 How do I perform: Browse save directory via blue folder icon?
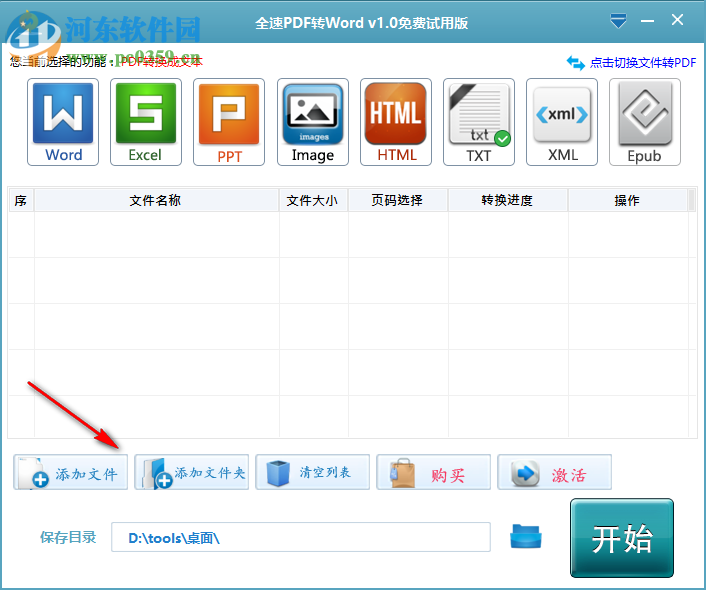tap(526, 536)
